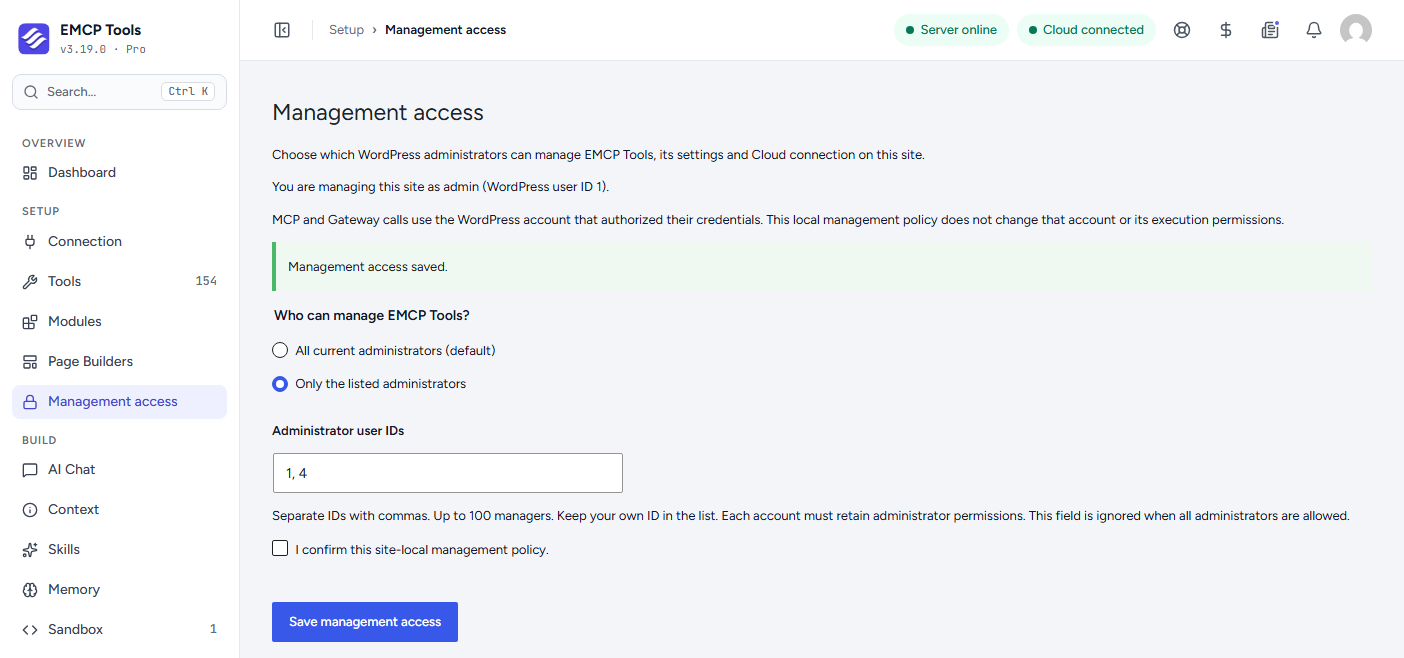Click the Tools count badge 154
This screenshot has width=1404, height=658.
[x=206, y=282]
